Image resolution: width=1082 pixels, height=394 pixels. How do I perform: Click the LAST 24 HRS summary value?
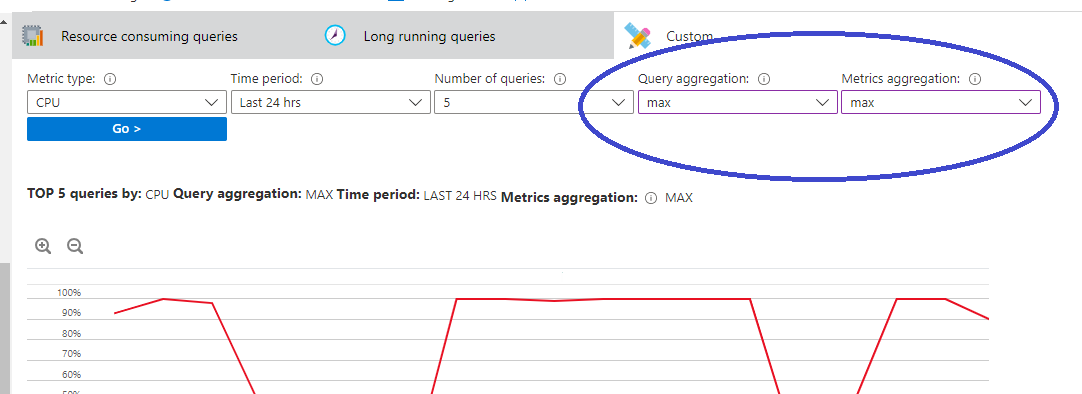pos(460,195)
